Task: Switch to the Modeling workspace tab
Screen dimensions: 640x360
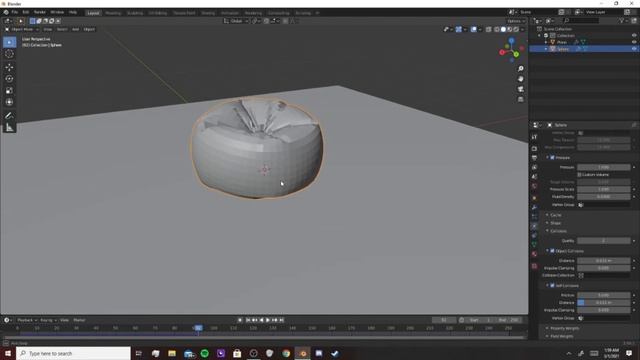Action: coord(113,13)
